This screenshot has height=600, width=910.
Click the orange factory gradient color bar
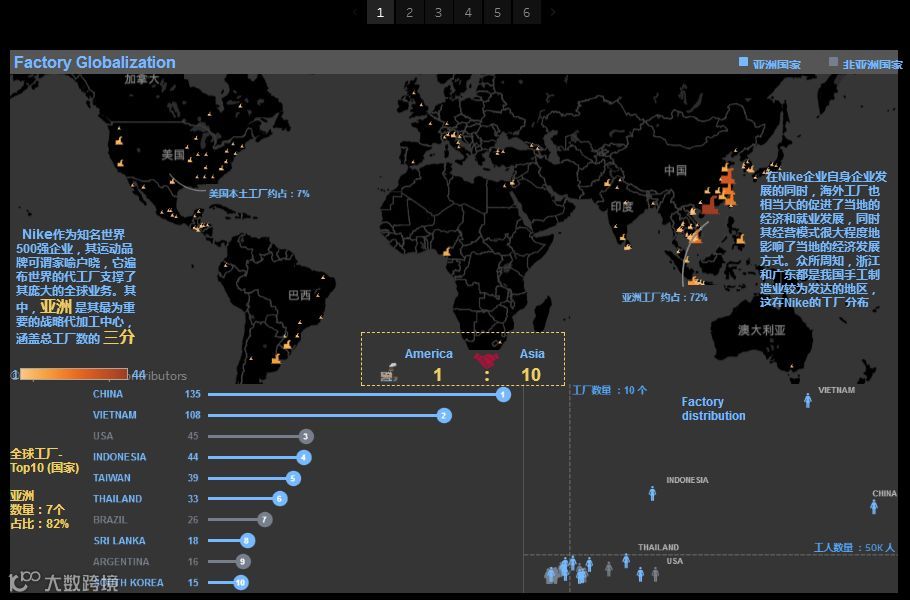(x=74, y=374)
